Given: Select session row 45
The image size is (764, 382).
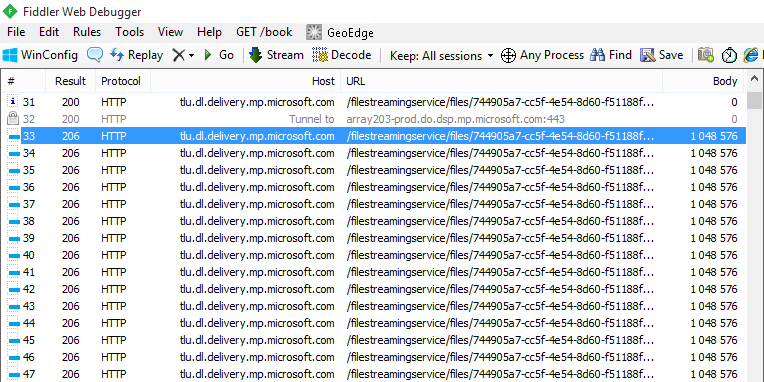Looking at the screenshot, I should pyautogui.click(x=373, y=340).
